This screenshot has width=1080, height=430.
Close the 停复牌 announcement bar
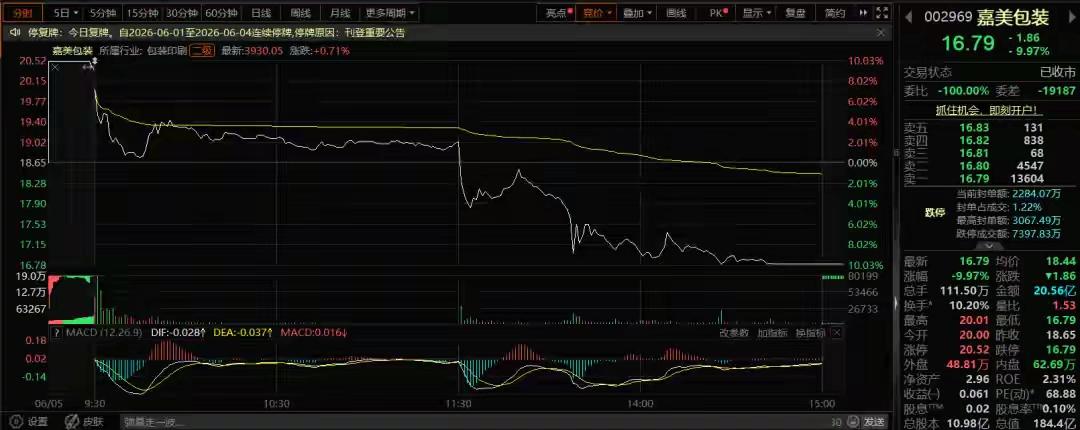point(881,32)
